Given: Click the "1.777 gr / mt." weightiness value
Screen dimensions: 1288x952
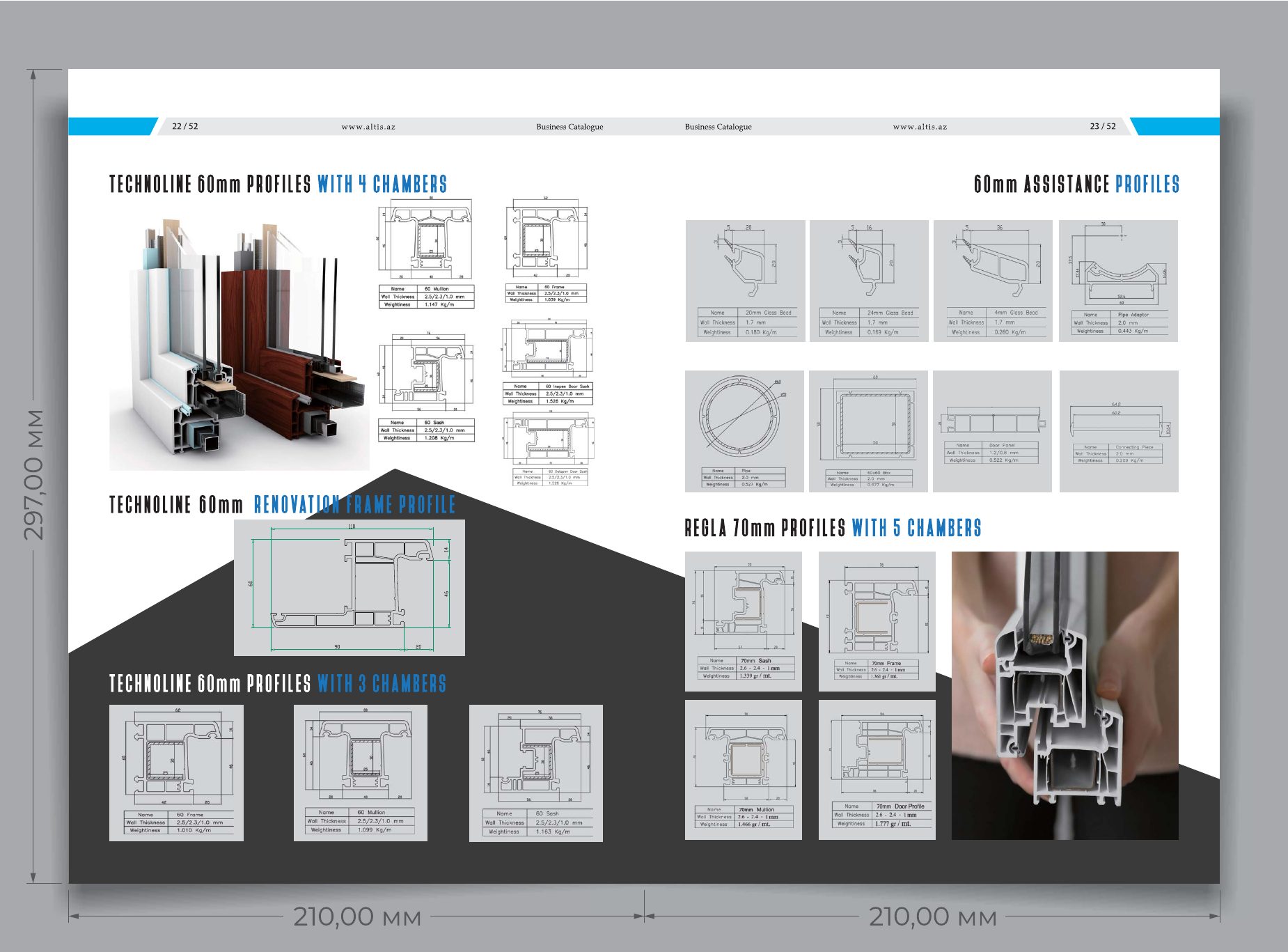Looking at the screenshot, I should pyautogui.click(x=893, y=823).
